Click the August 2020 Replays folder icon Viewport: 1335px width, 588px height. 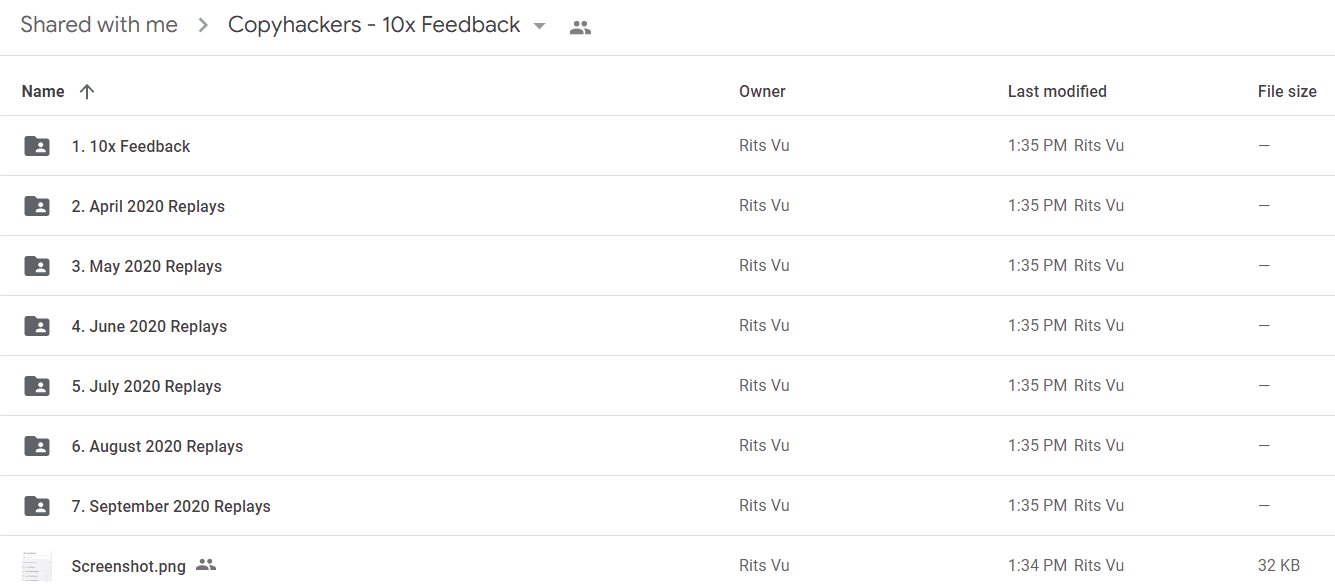[x=37, y=446]
